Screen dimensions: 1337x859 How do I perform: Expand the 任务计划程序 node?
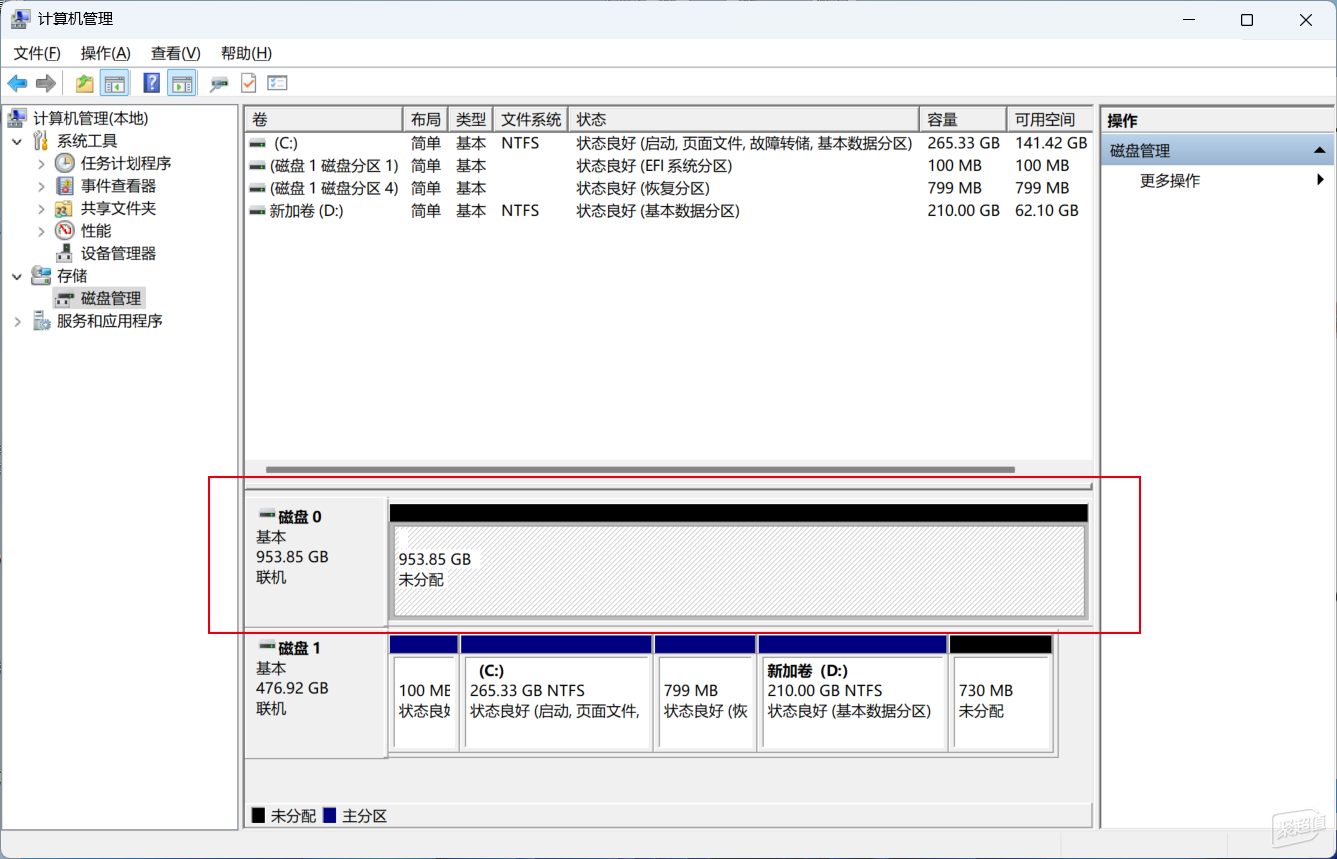41,163
